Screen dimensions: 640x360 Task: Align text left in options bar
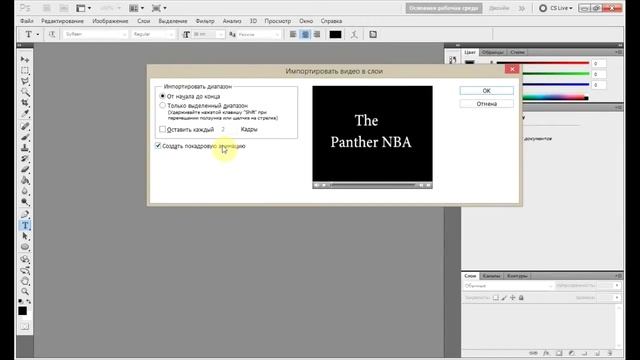click(x=293, y=35)
